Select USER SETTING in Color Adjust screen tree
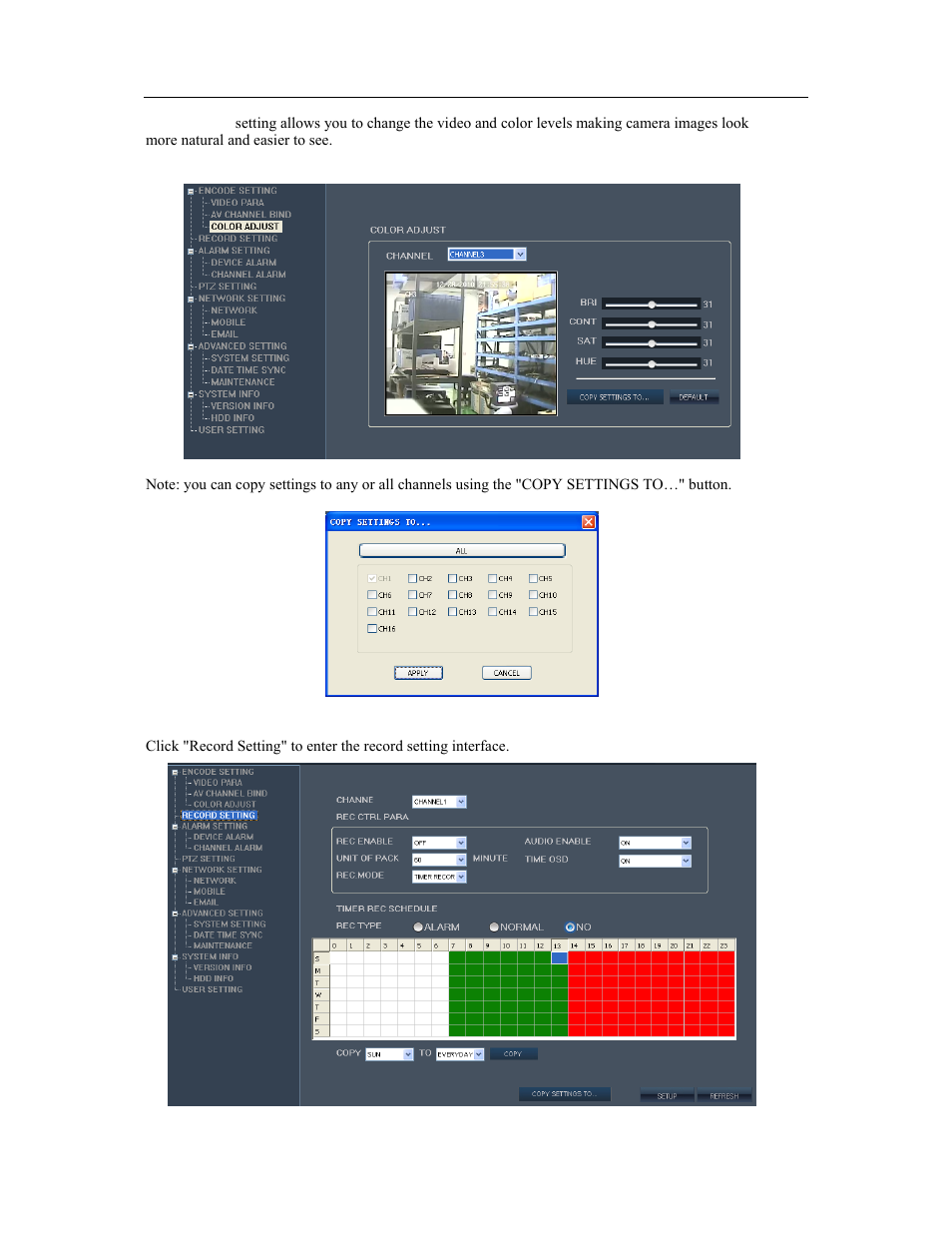 click(232, 430)
